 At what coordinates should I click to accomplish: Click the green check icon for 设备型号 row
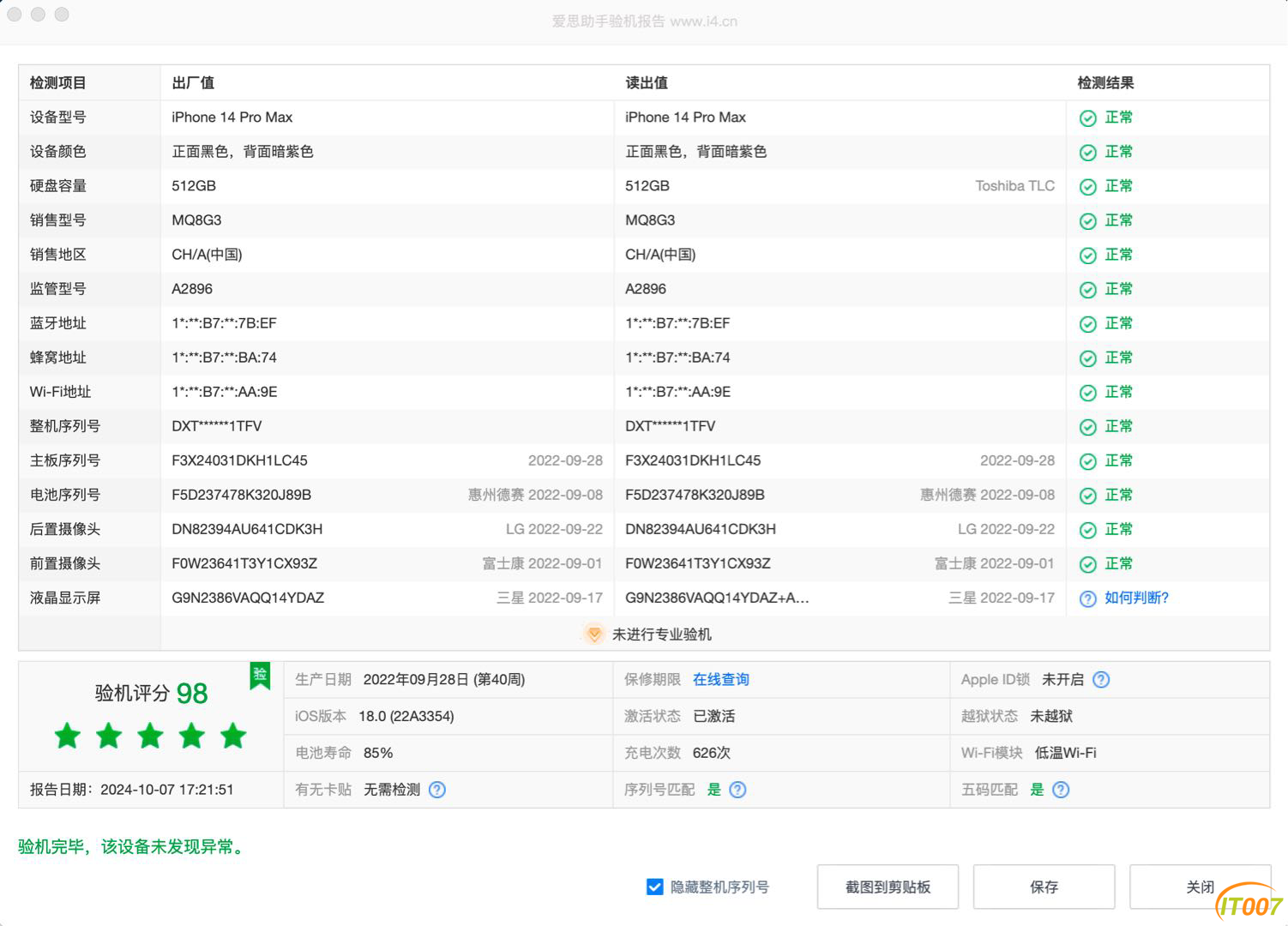coord(1087,118)
